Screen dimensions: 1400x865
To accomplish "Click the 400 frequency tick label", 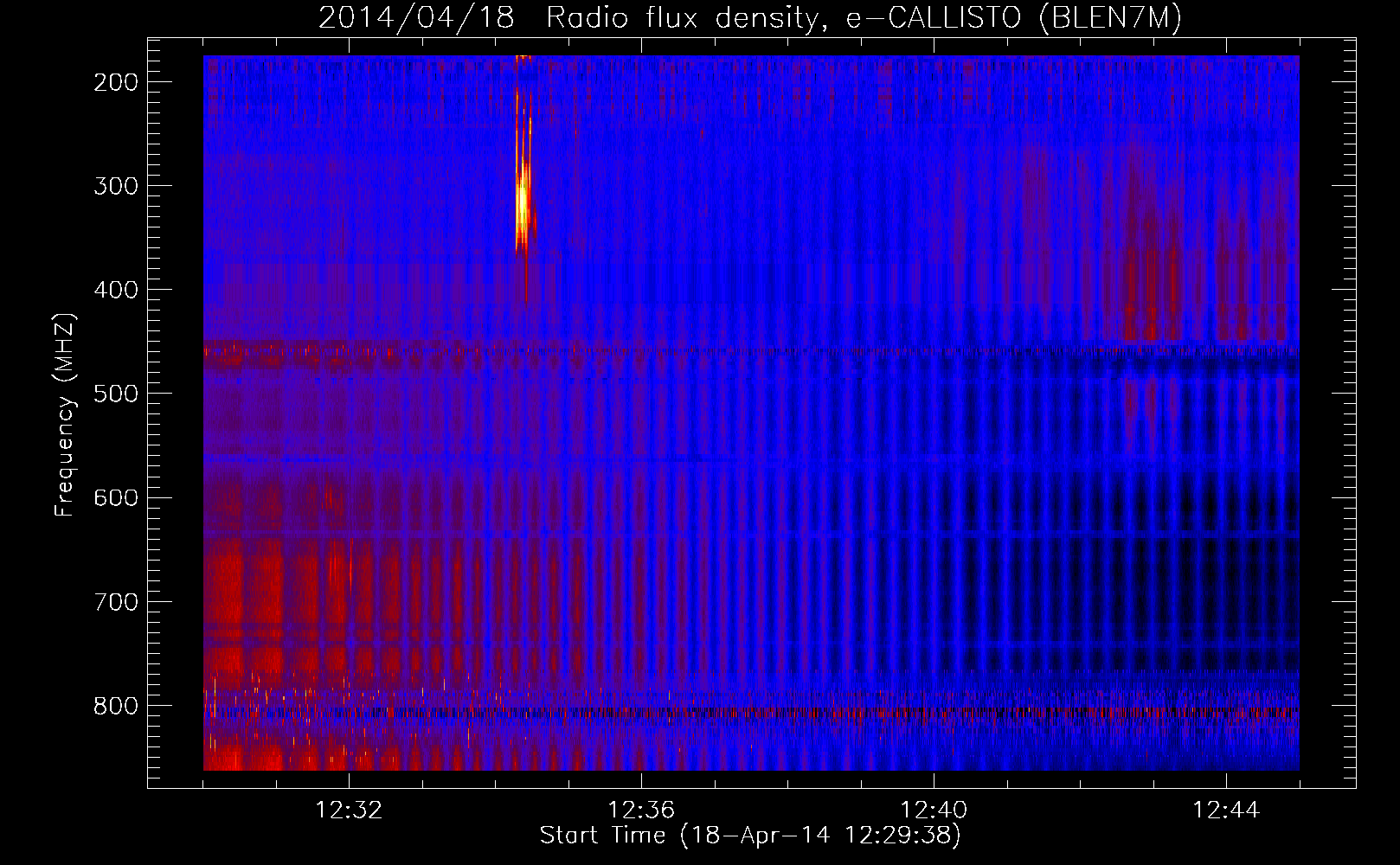I will coord(116,290).
